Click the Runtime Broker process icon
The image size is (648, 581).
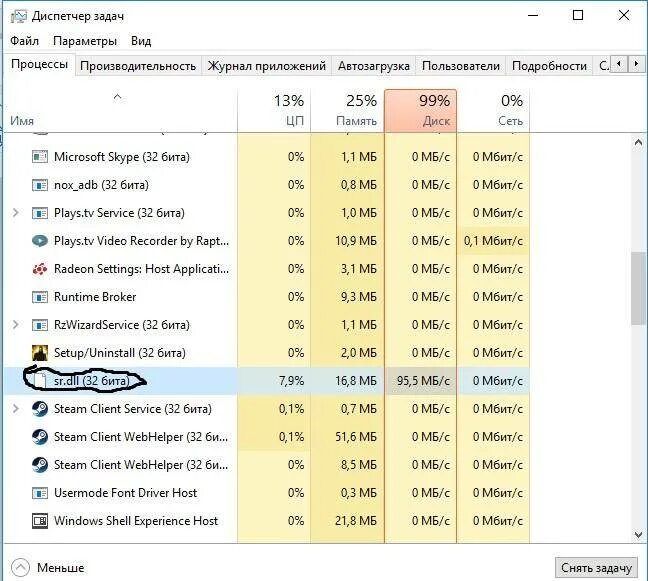point(40,297)
